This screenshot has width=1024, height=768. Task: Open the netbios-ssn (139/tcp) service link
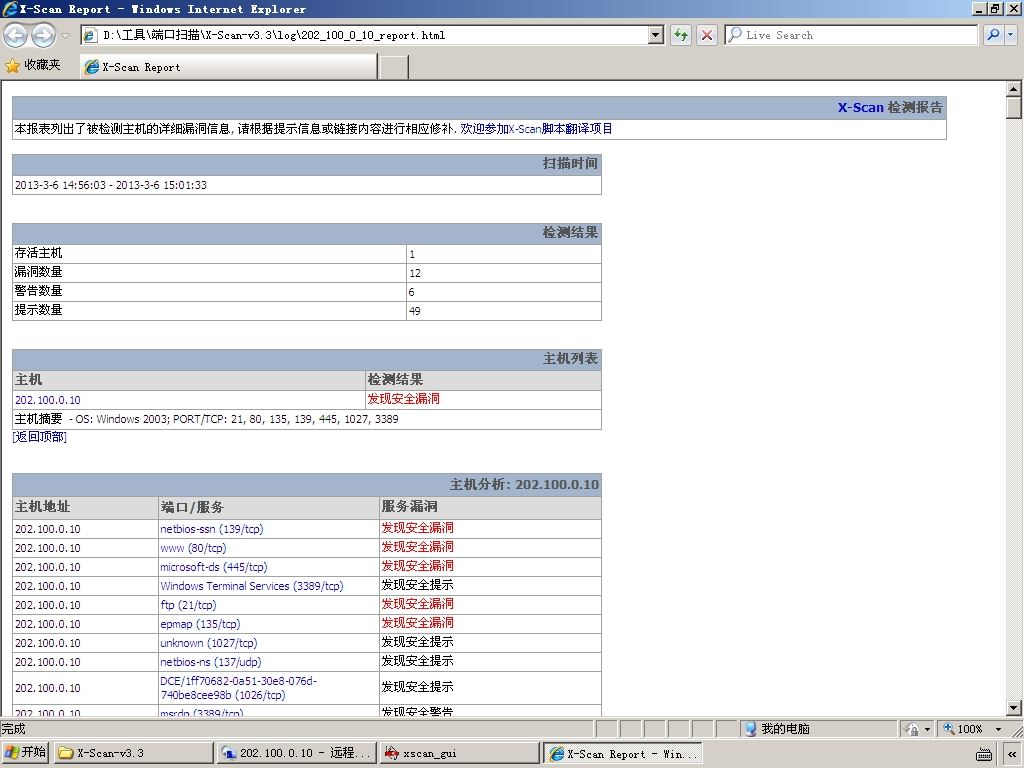pyautogui.click(x=212, y=529)
